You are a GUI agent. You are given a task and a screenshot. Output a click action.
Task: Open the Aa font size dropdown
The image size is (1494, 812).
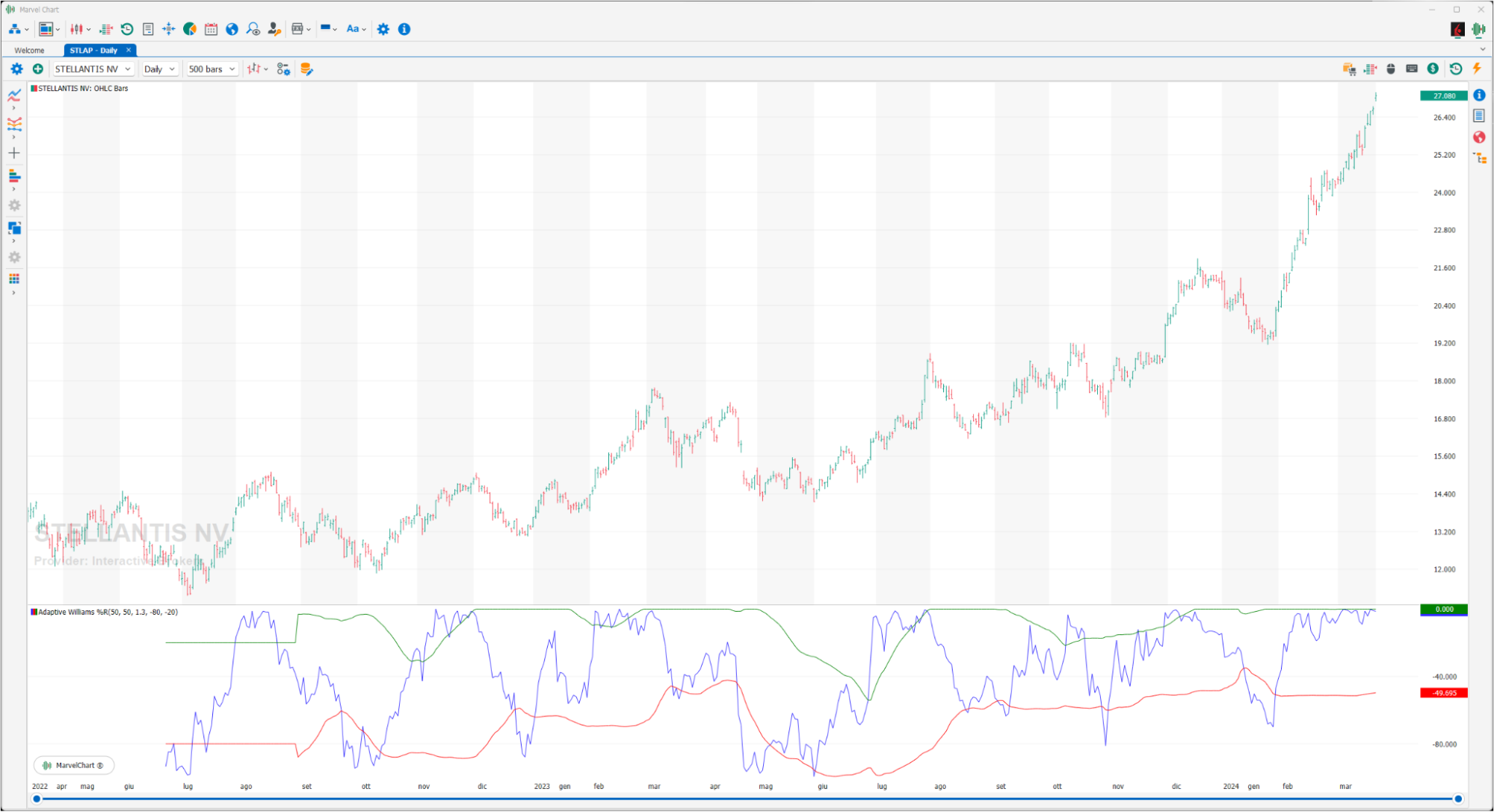(356, 29)
